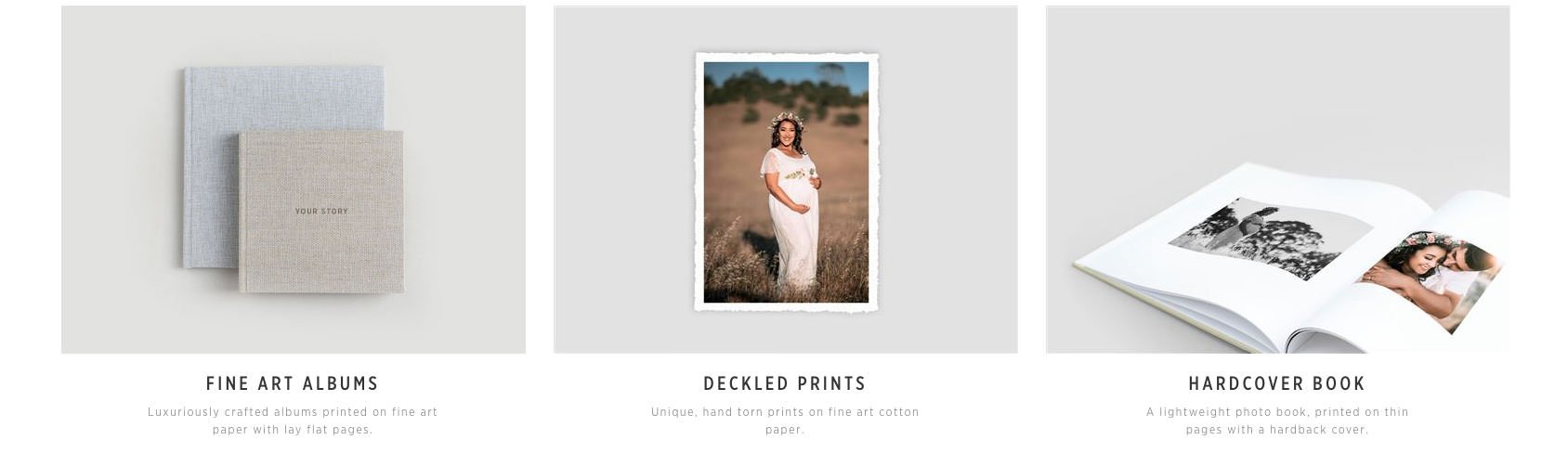Click the black and white photo in book
Screen dimensions: 1568x466
pyautogui.click(x=1271, y=237)
